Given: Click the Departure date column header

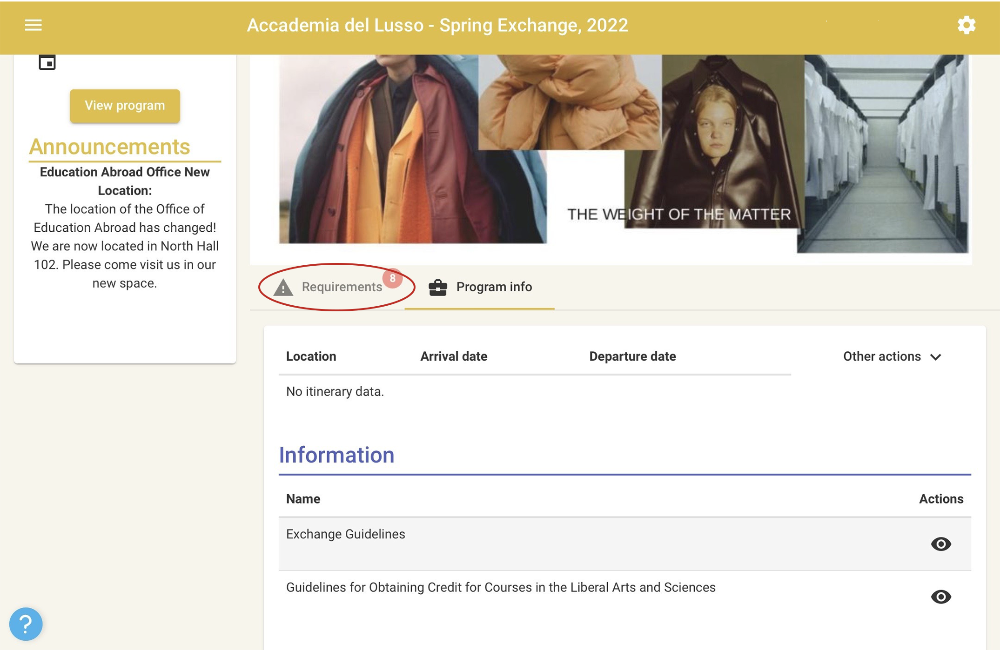Looking at the screenshot, I should [633, 356].
